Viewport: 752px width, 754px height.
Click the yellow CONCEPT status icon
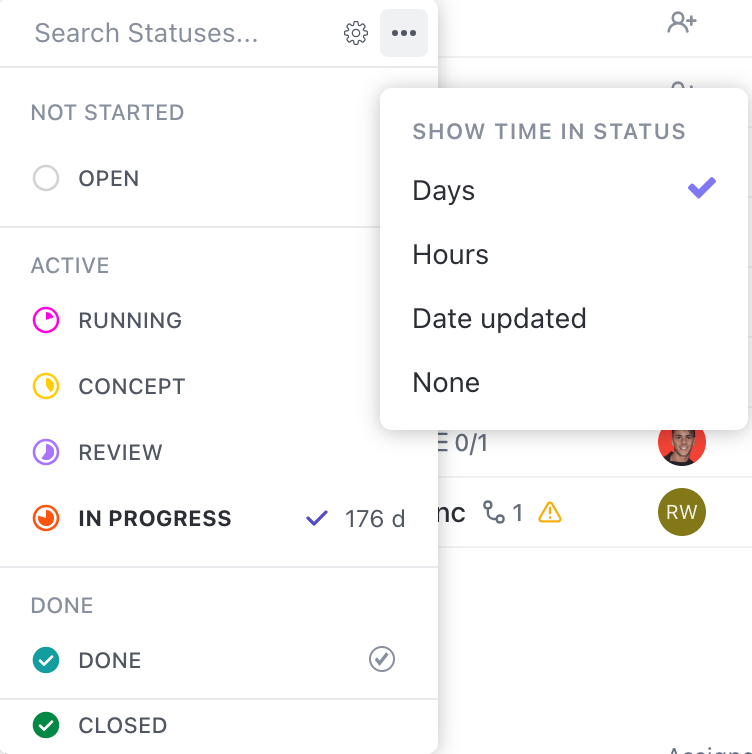coord(46,387)
